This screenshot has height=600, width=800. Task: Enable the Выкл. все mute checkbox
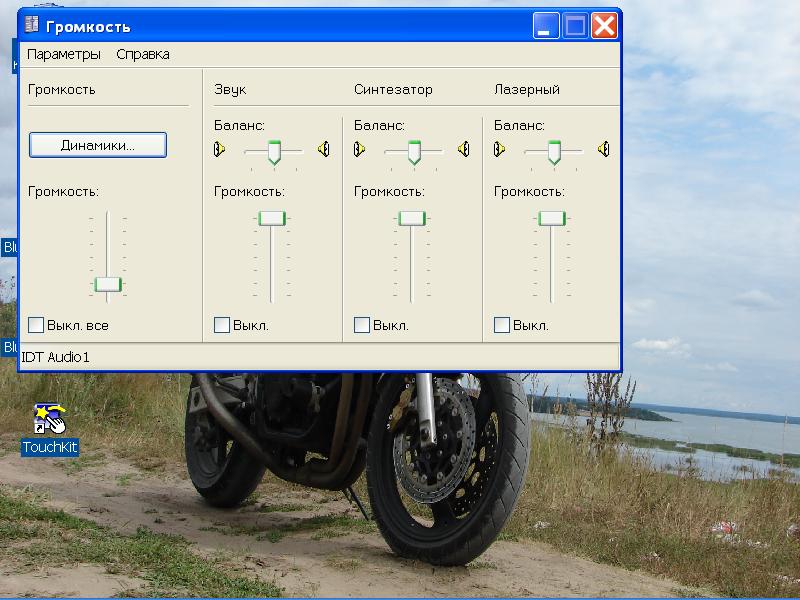[x=36, y=325]
